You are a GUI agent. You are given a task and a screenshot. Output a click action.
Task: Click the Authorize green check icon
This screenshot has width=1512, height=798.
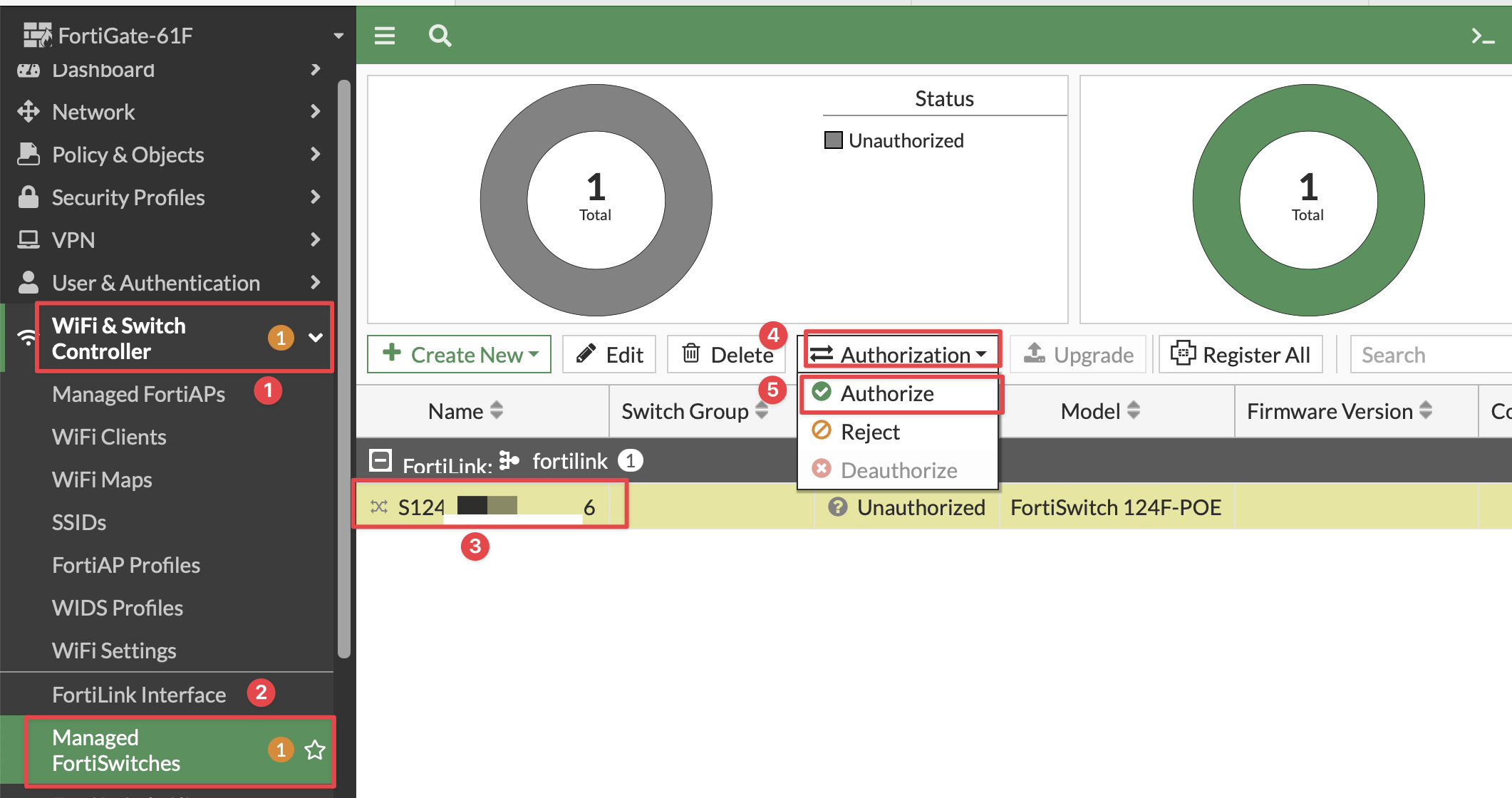(822, 392)
